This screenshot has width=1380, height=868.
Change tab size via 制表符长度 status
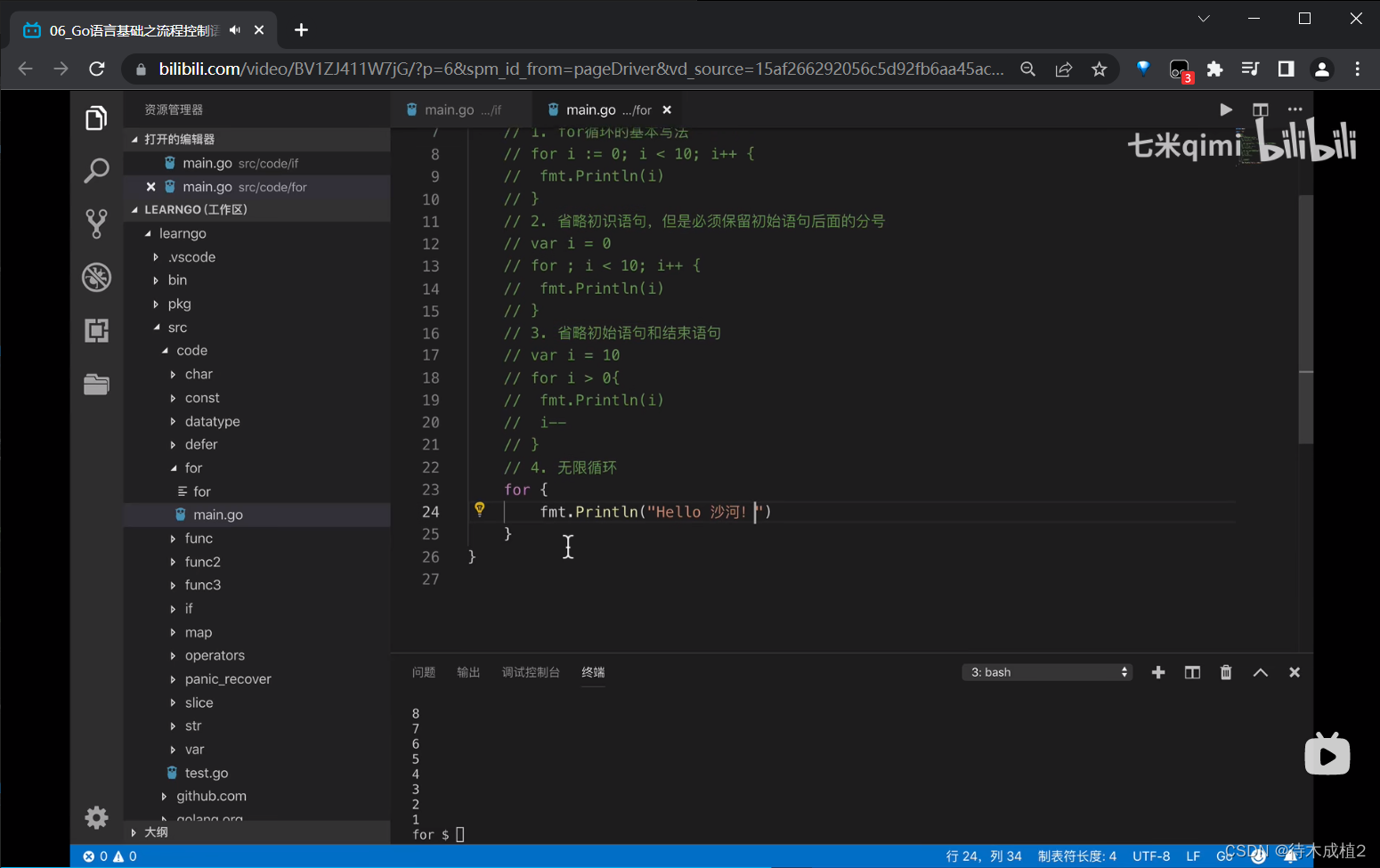(x=1076, y=856)
